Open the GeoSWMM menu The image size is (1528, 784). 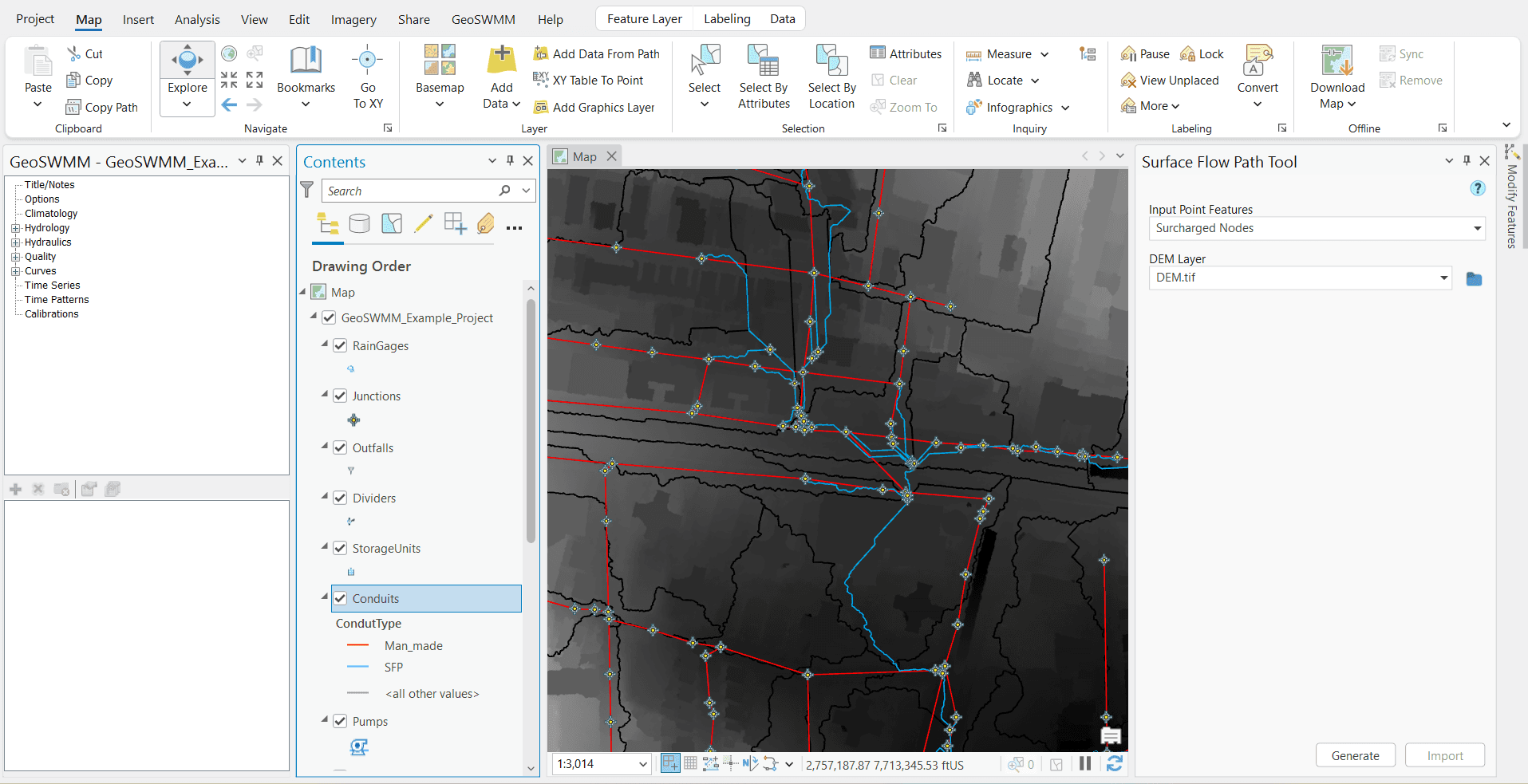(x=483, y=18)
